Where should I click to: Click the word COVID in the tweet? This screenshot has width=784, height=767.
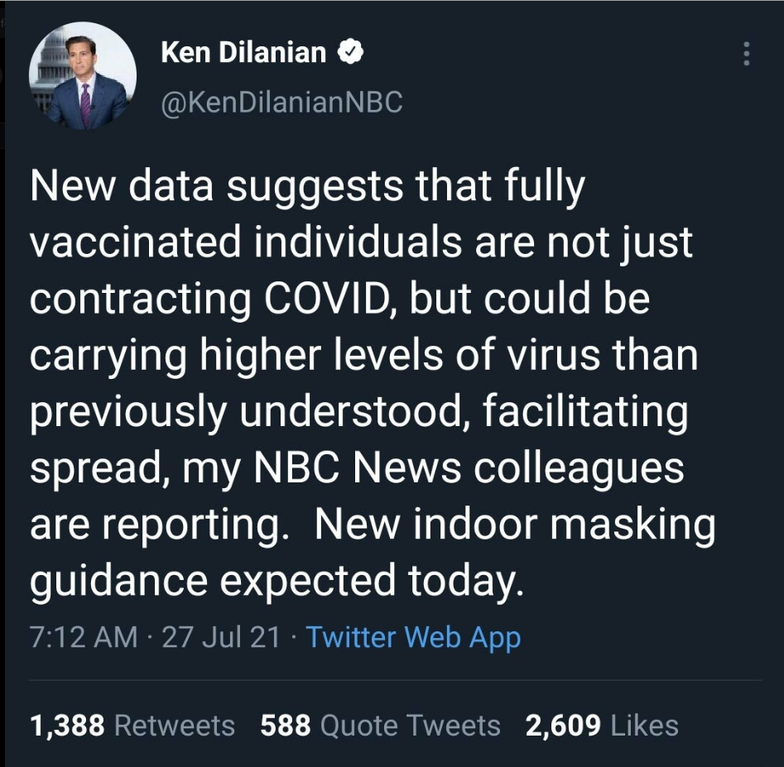[x=318, y=299]
